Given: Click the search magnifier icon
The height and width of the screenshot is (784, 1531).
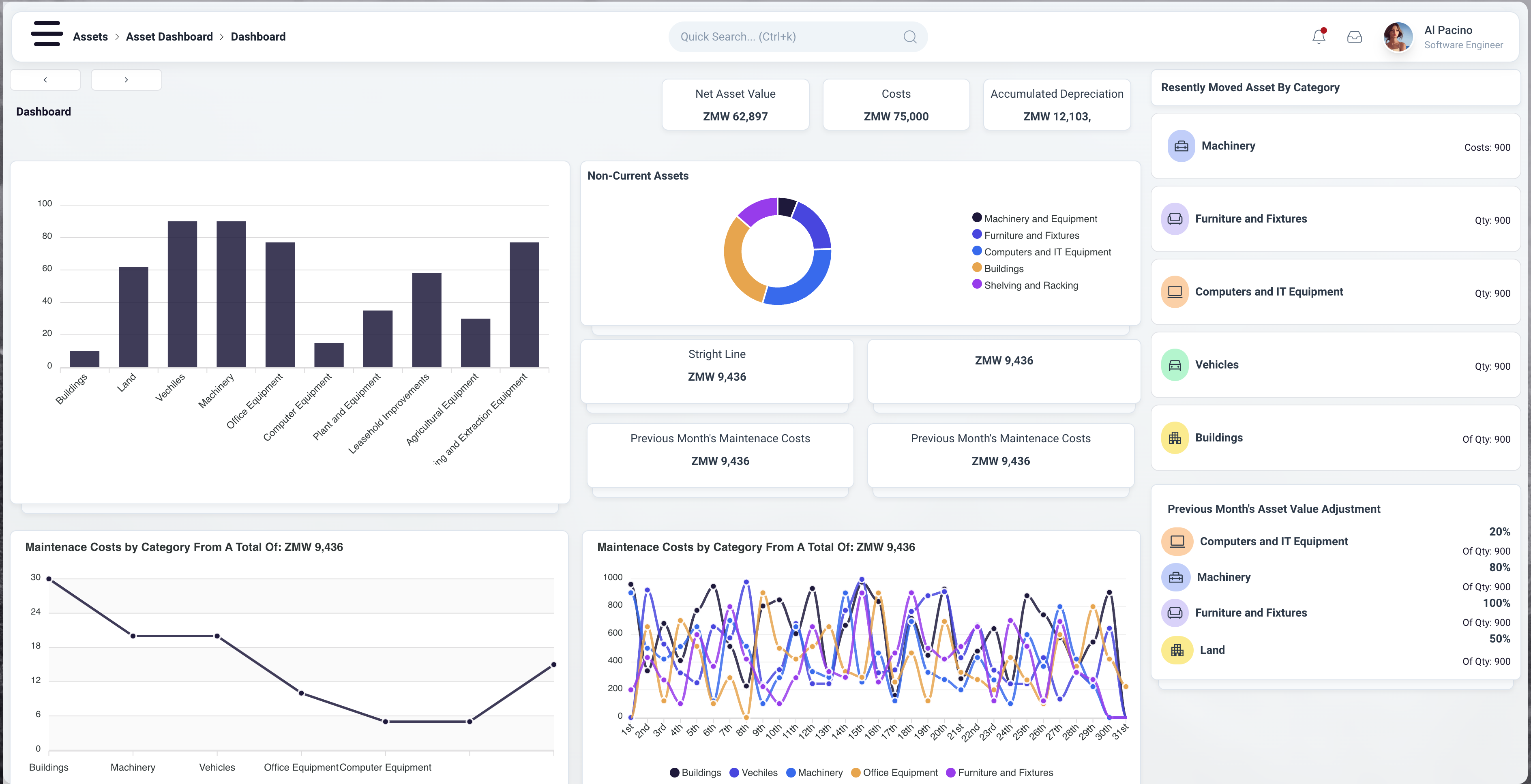Looking at the screenshot, I should point(909,37).
